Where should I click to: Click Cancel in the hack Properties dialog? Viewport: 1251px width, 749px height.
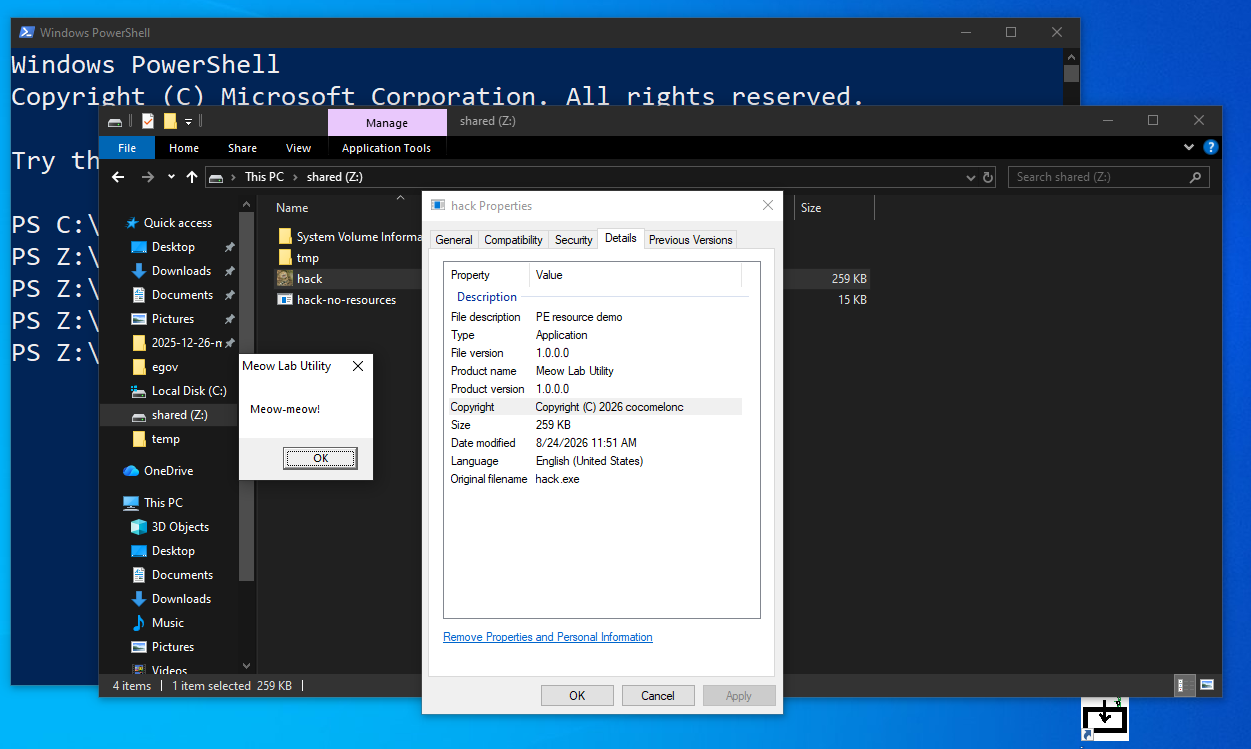coord(658,696)
